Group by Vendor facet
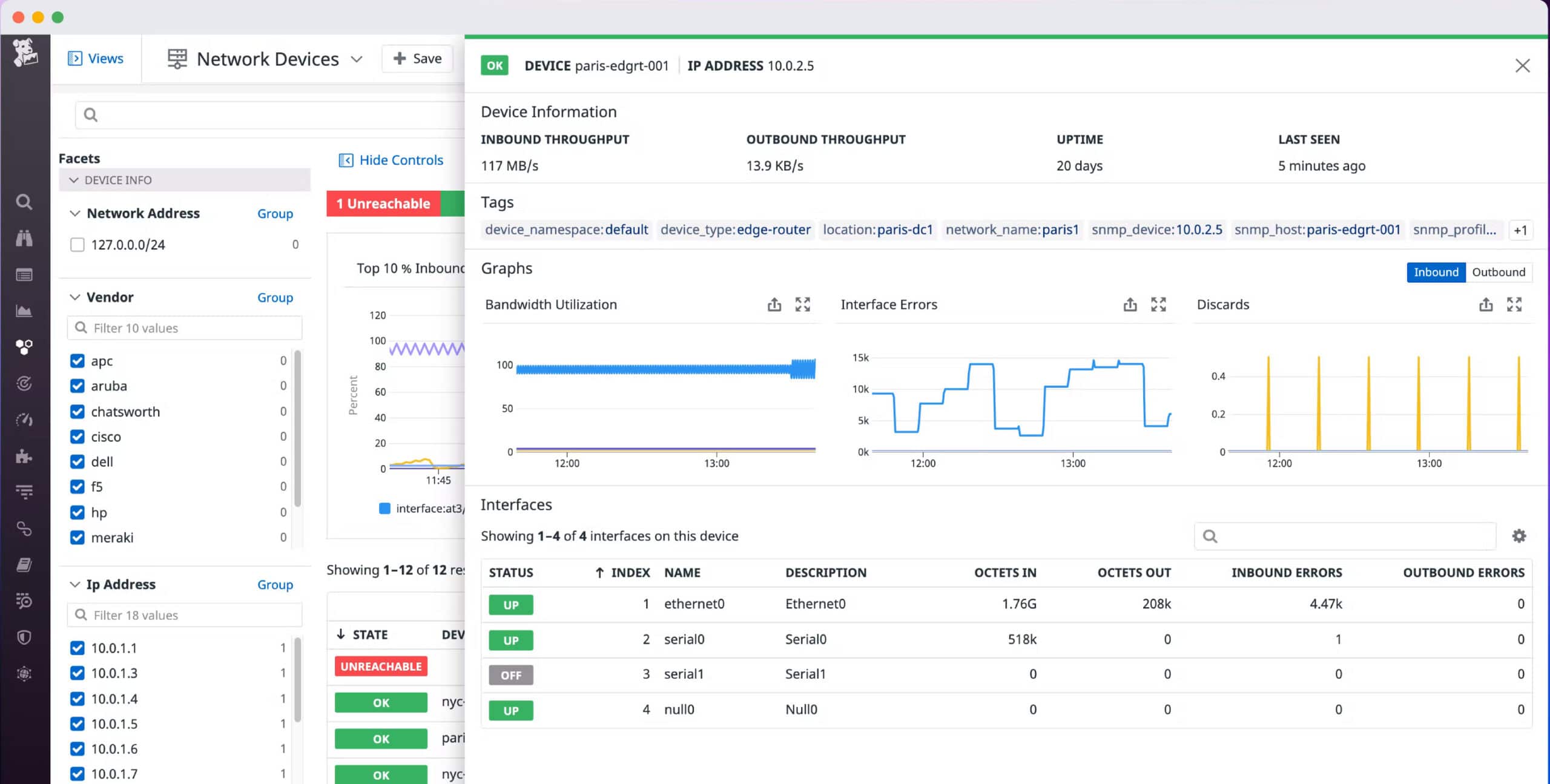Viewport: 1550px width, 784px height. (x=275, y=297)
